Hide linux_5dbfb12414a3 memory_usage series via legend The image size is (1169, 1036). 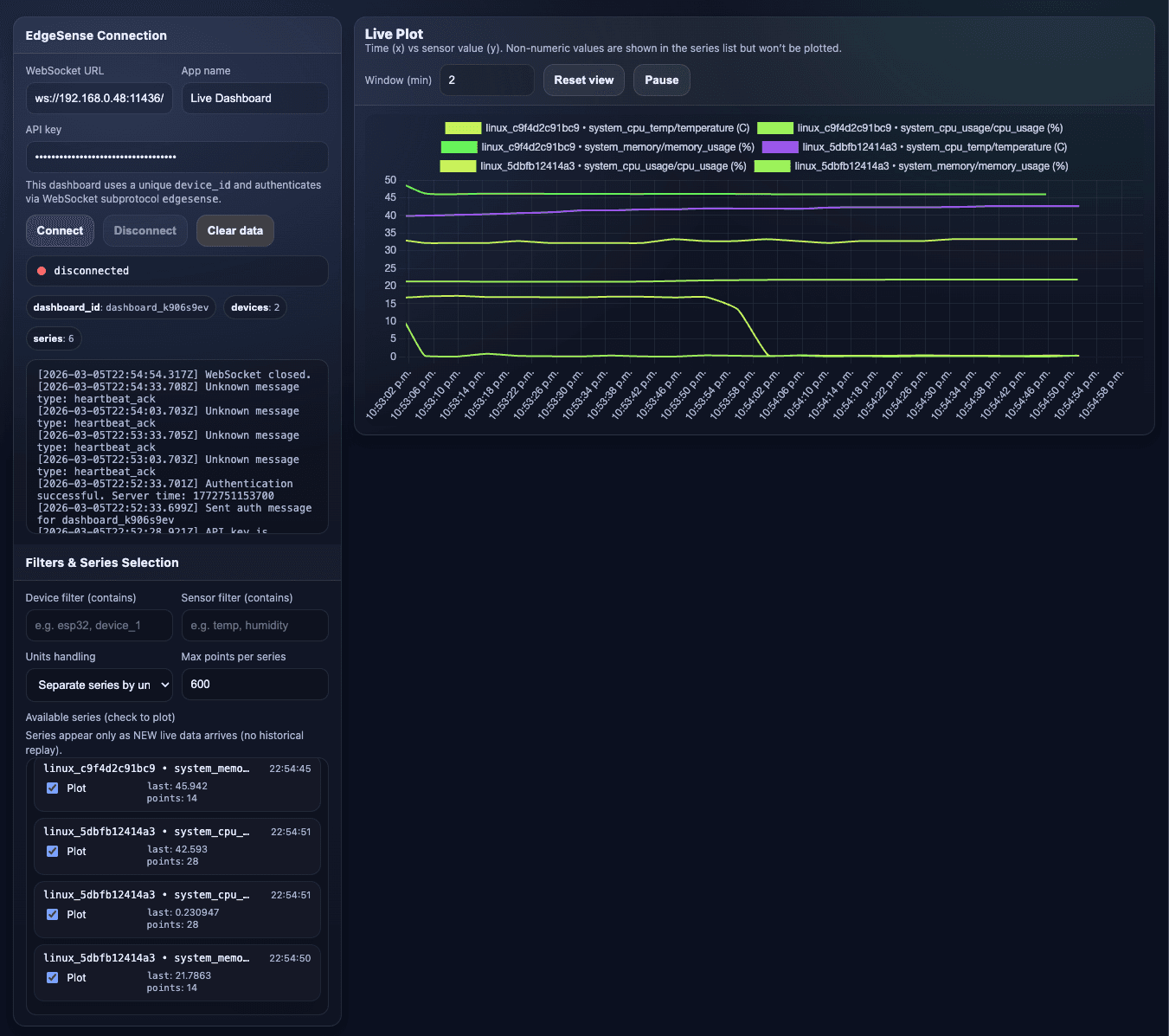[x=772, y=166]
